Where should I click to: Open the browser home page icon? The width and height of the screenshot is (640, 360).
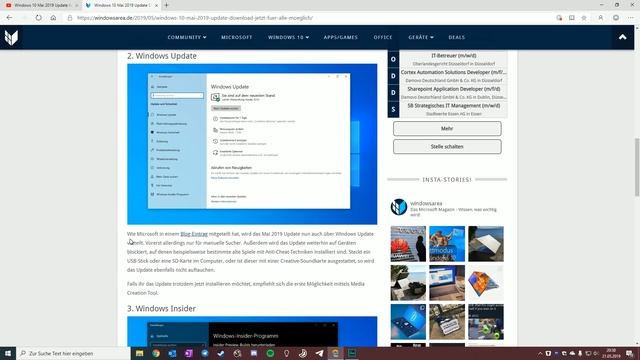(x=53, y=18)
